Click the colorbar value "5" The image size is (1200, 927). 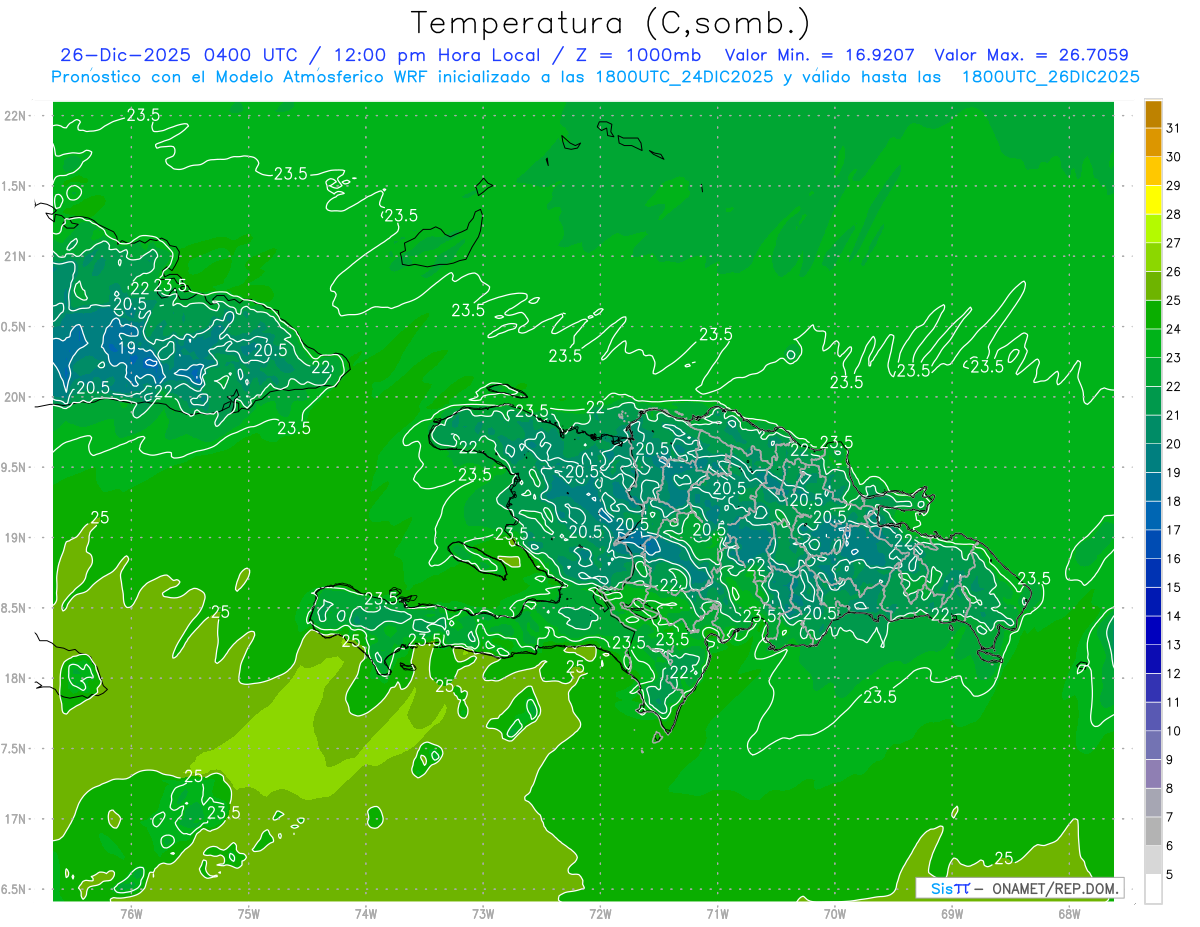(1170, 875)
